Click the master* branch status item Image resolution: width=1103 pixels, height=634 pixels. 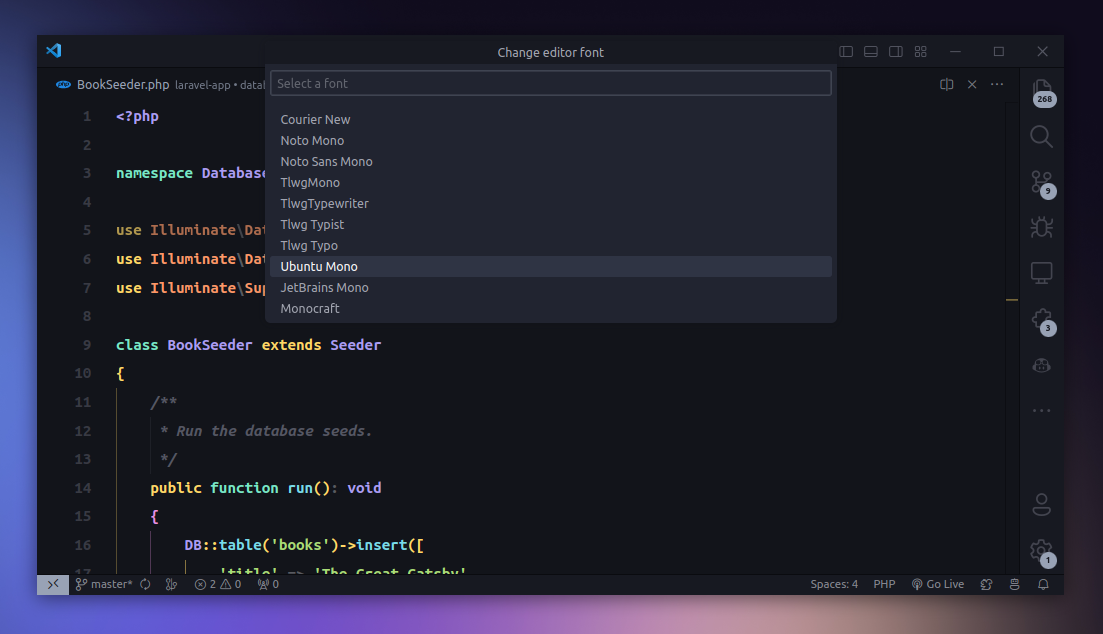click(x=104, y=584)
